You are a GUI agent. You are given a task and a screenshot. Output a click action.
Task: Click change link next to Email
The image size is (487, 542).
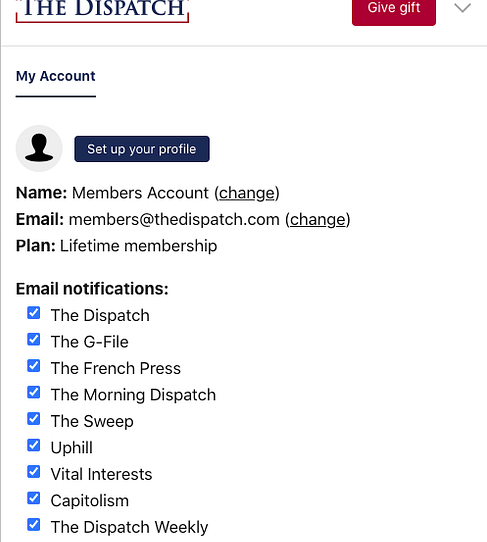[318, 219]
